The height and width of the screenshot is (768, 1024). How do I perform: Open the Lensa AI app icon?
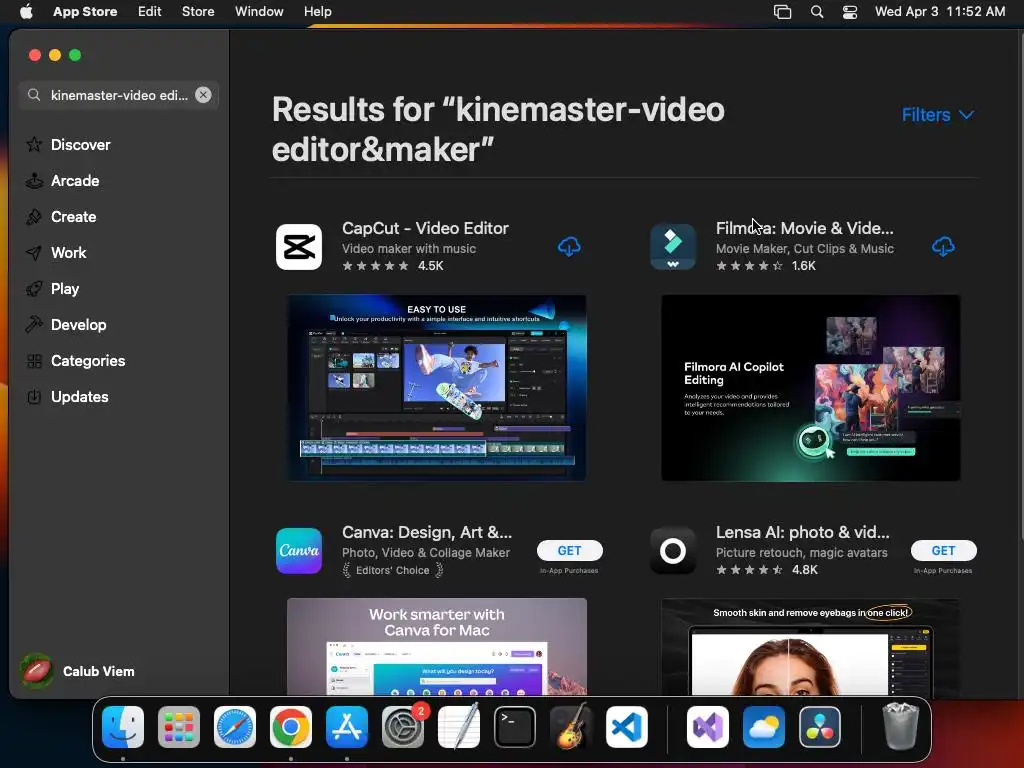coord(673,551)
